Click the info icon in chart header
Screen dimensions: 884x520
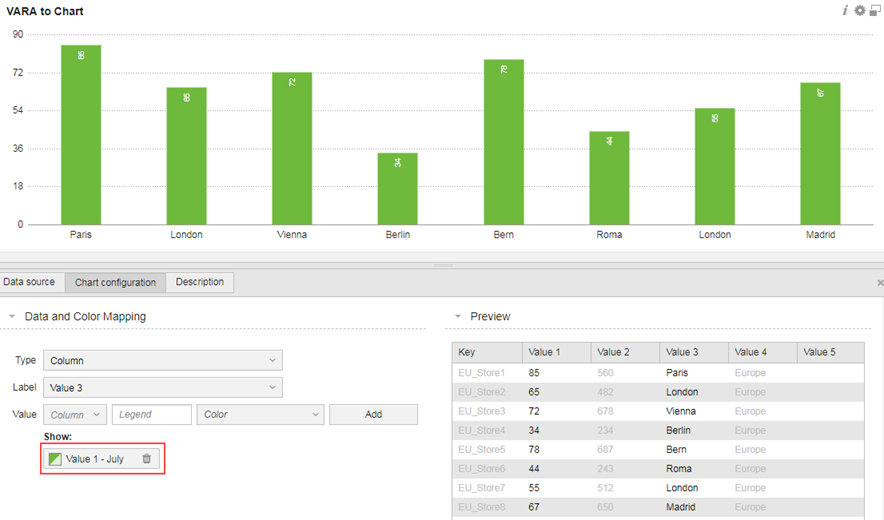845,10
